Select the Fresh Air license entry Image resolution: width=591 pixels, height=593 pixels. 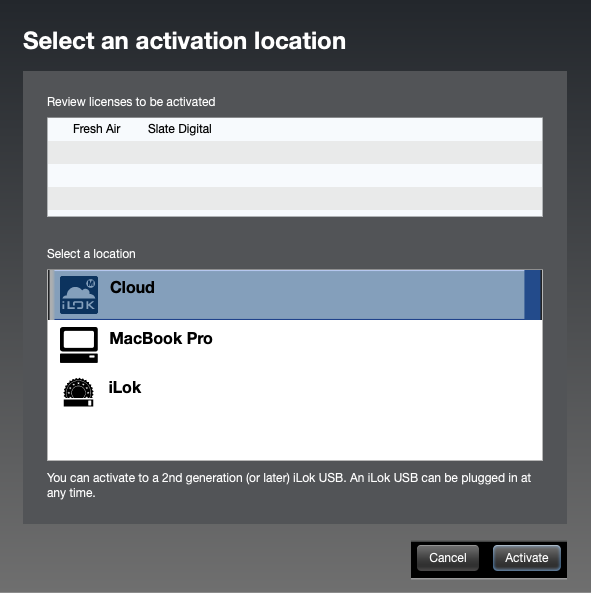96,129
